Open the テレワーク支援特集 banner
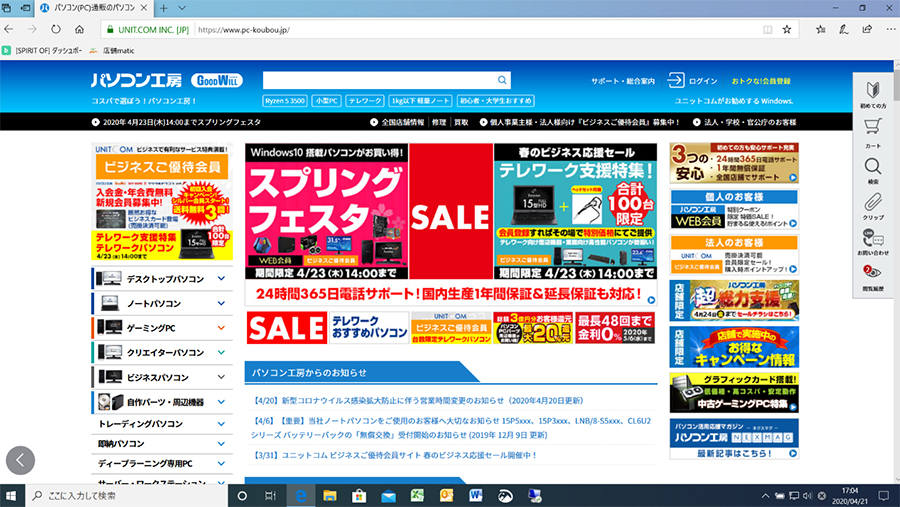This screenshot has height=507, width=900. (x=575, y=211)
